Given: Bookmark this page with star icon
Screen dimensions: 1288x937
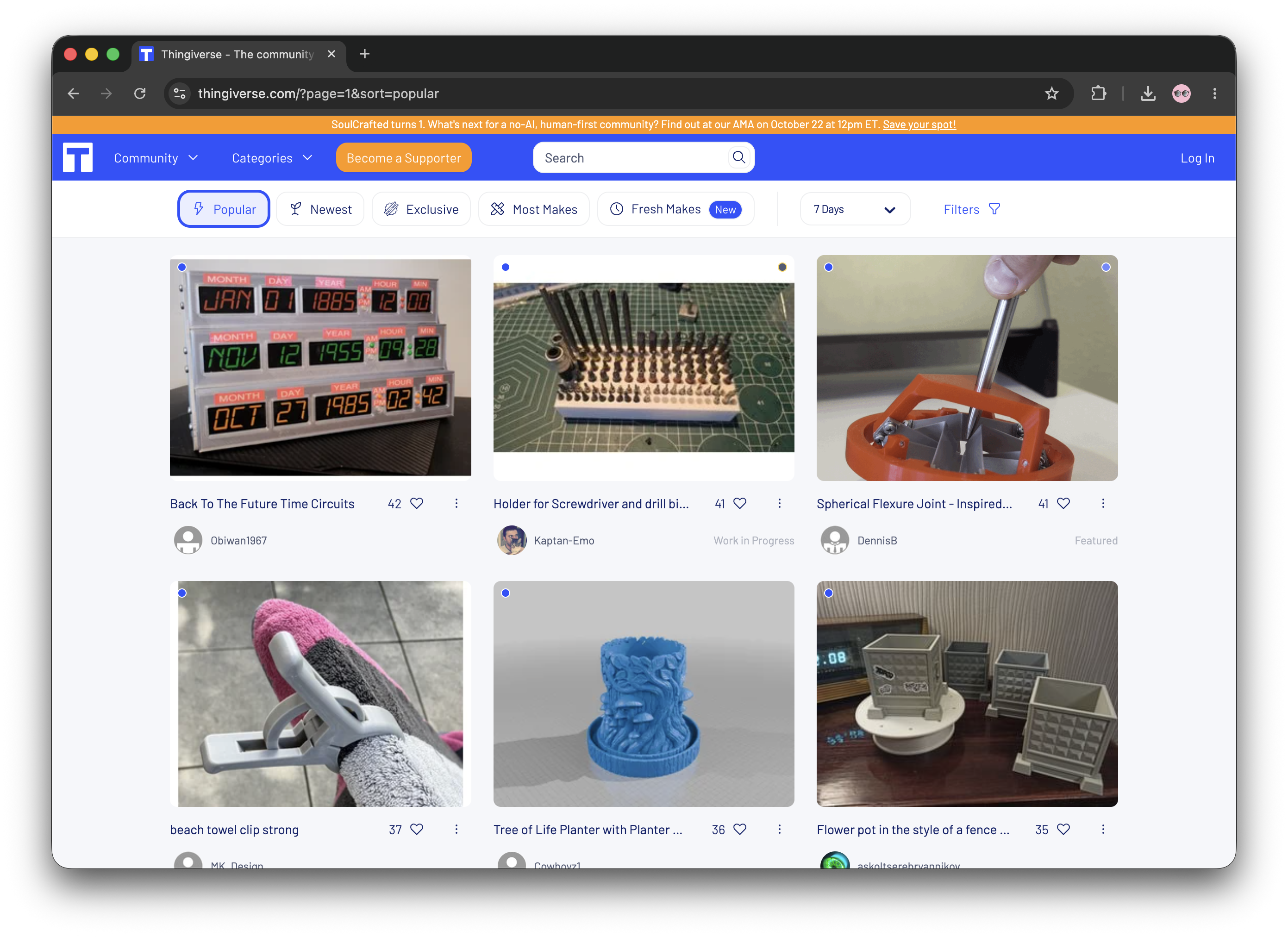Looking at the screenshot, I should pyautogui.click(x=1052, y=93).
